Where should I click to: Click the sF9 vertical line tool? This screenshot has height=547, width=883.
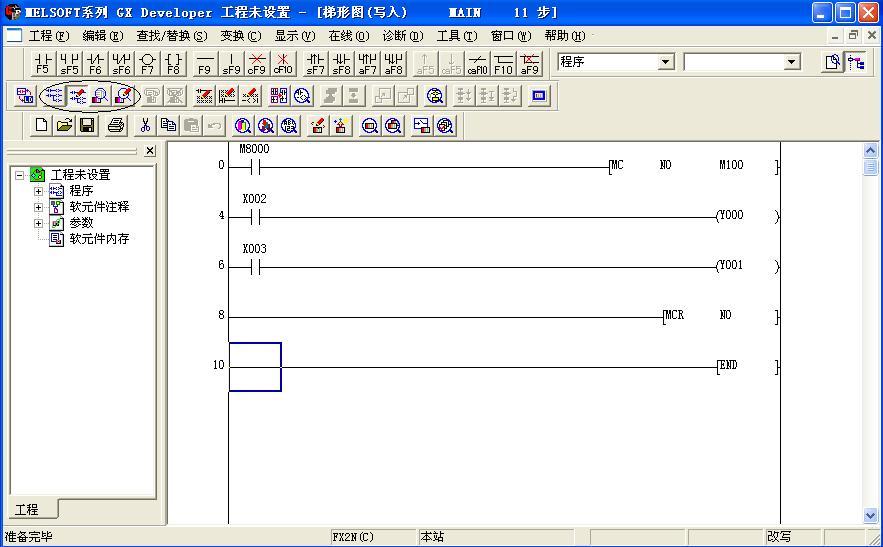231,64
